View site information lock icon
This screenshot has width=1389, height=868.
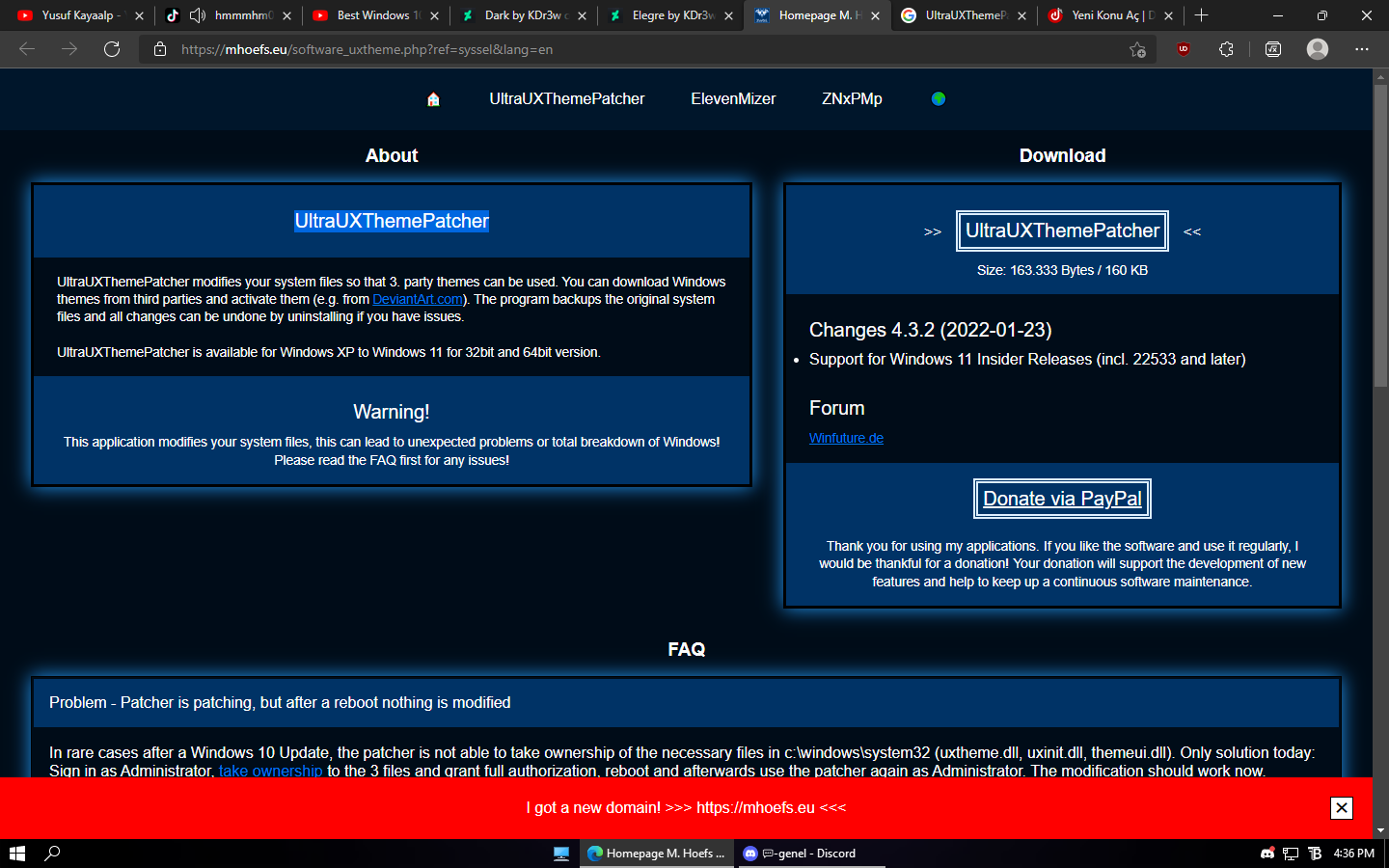[160, 49]
